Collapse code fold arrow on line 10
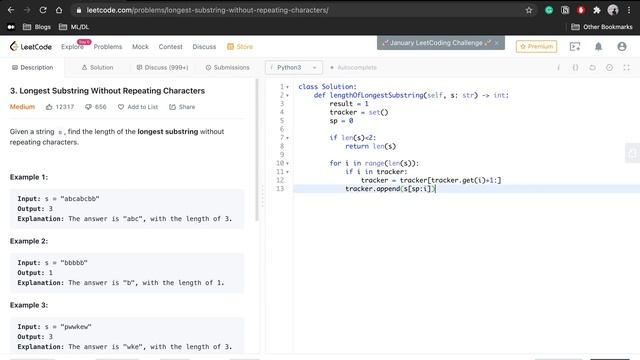The image size is (640, 360). pos(287,163)
